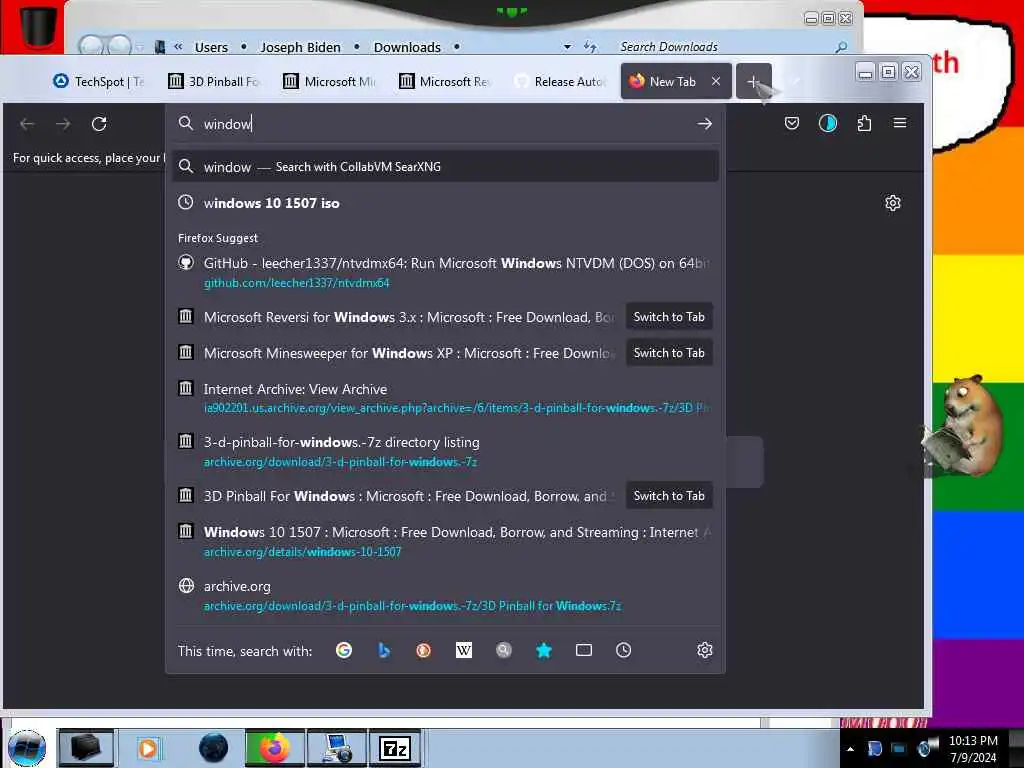Click Switch to Tab for Microsoft Reversi
This screenshot has width=1024, height=768.
coord(669,317)
